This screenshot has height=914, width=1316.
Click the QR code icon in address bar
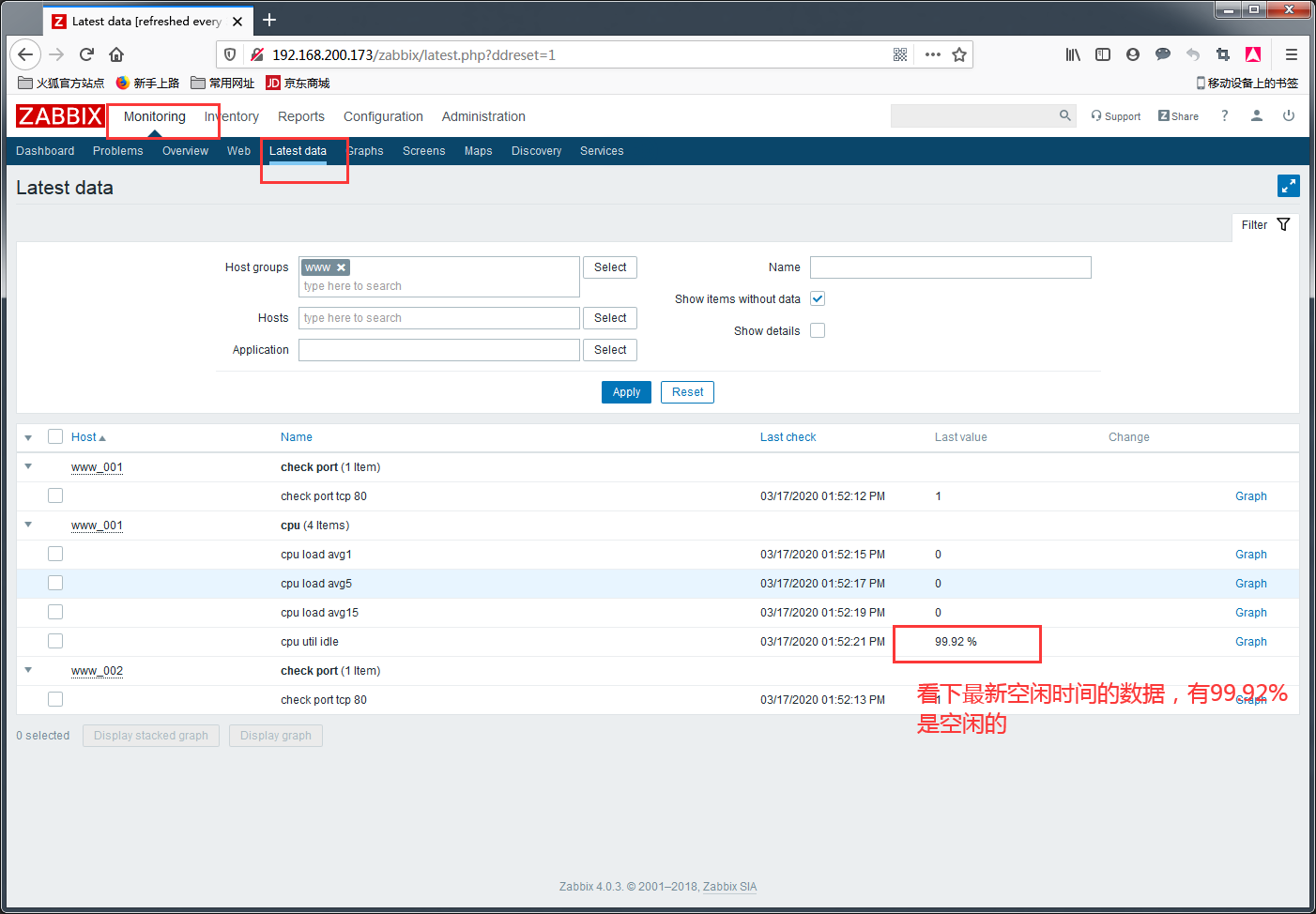[x=900, y=54]
